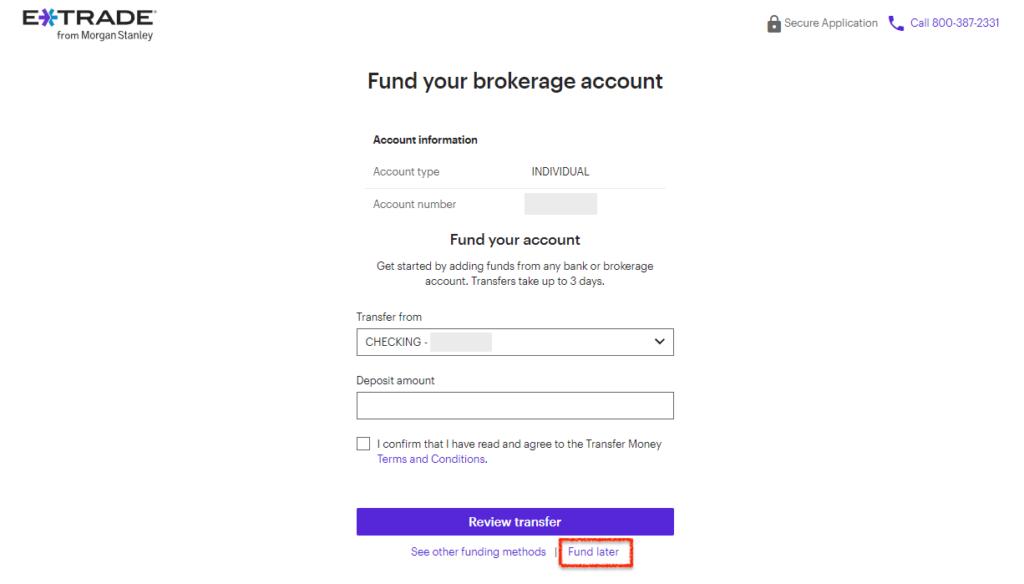Click the Review transfer button
Screen dimensions: 1024x584
tap(515, 522)
